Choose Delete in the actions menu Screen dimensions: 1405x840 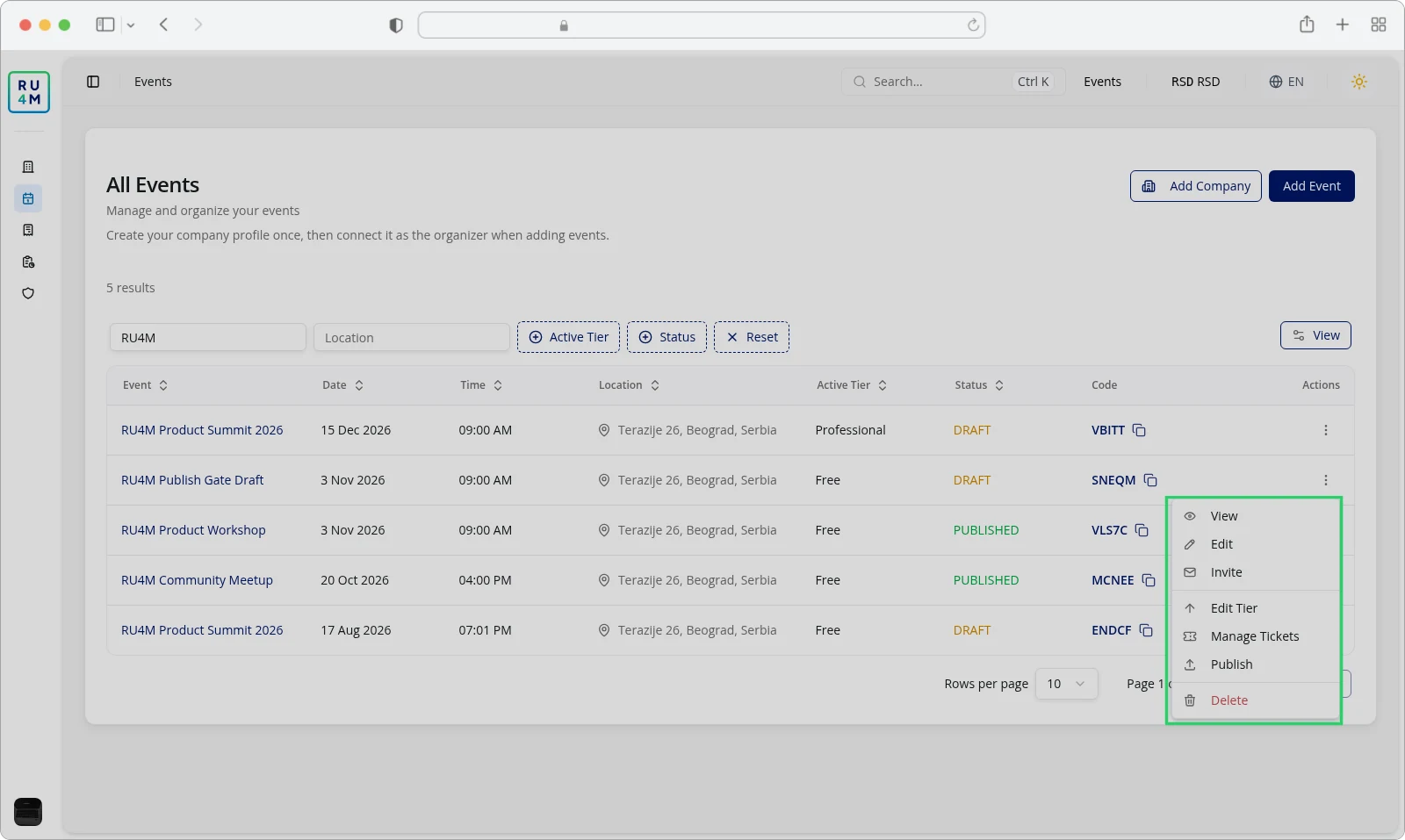pyautogui.click(x=1254, y=700)
